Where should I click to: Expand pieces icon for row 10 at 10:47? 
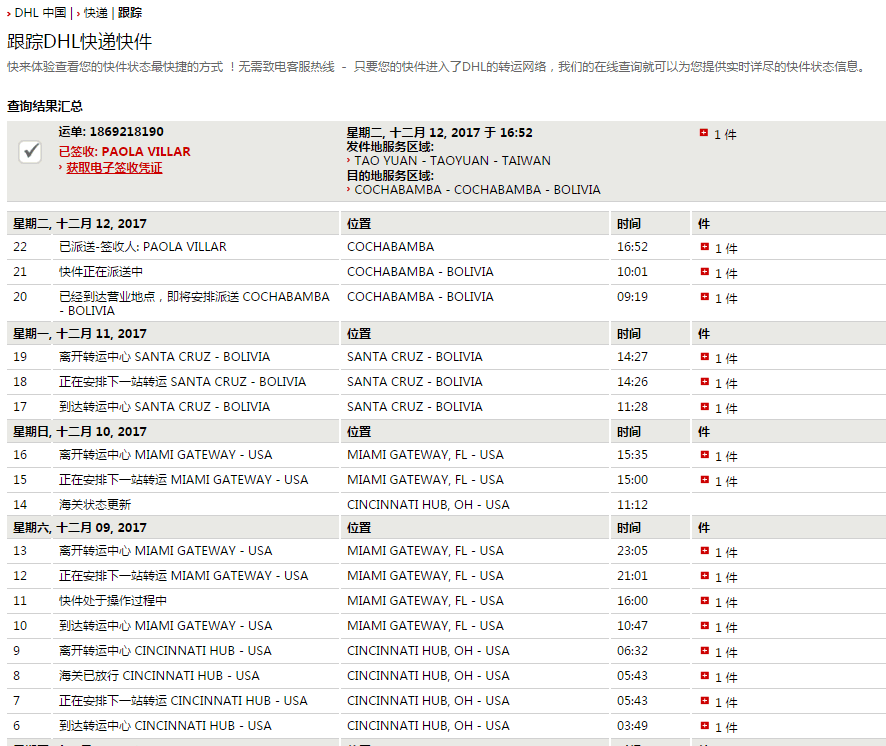705,625
